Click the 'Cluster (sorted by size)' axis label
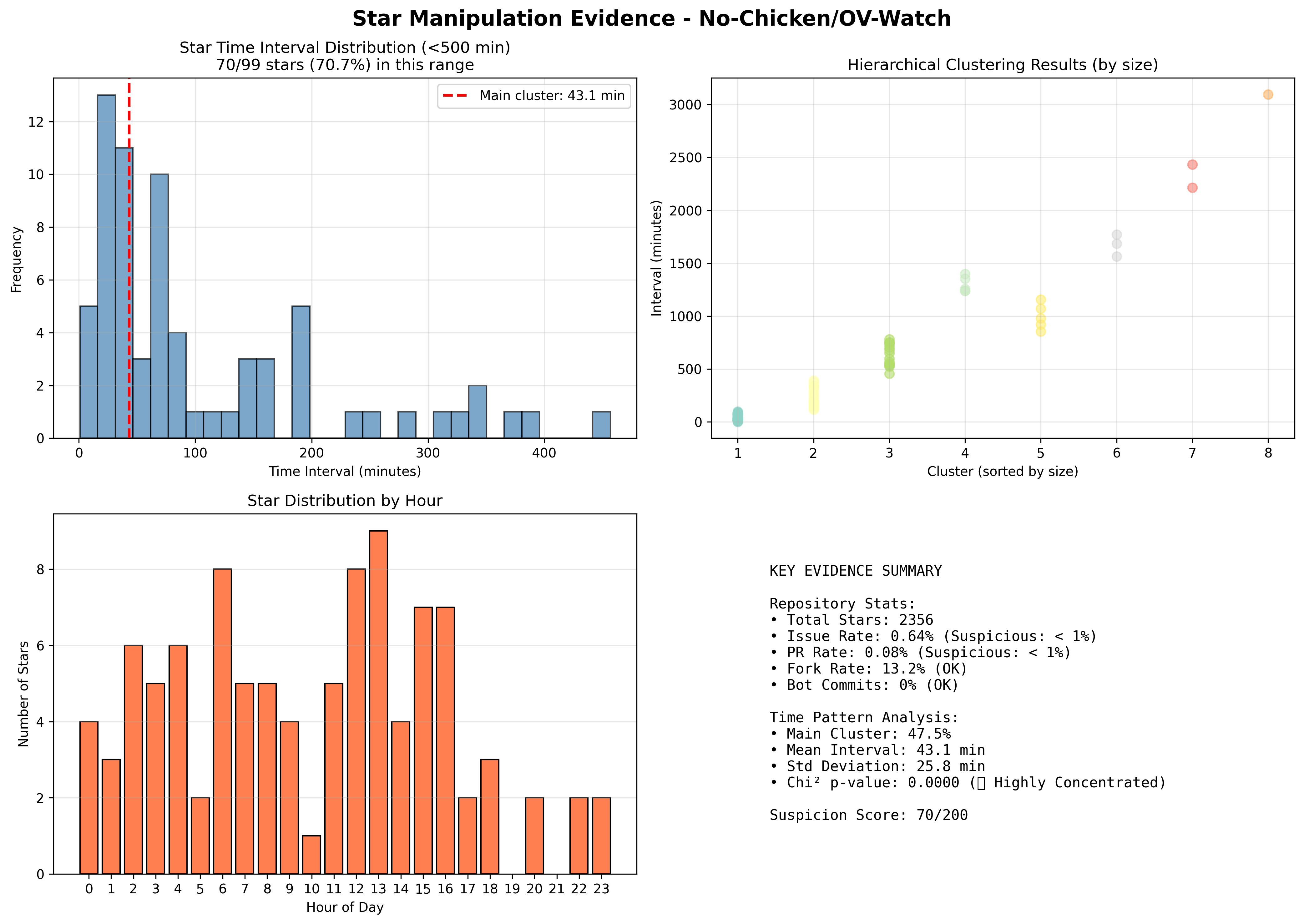The image size is (1304, 924). (1003, 472)
